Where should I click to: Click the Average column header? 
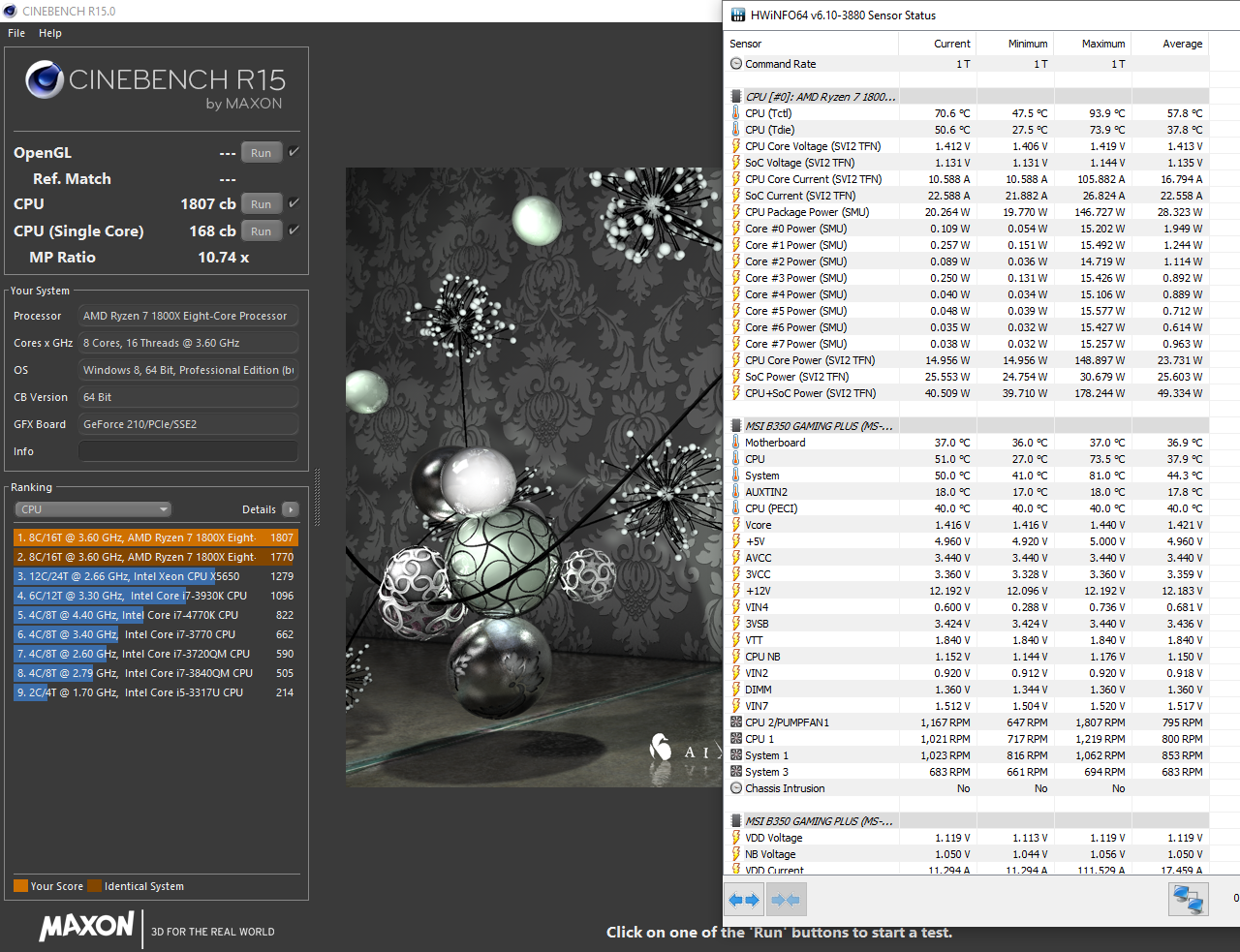click(x=1169, y=44)
